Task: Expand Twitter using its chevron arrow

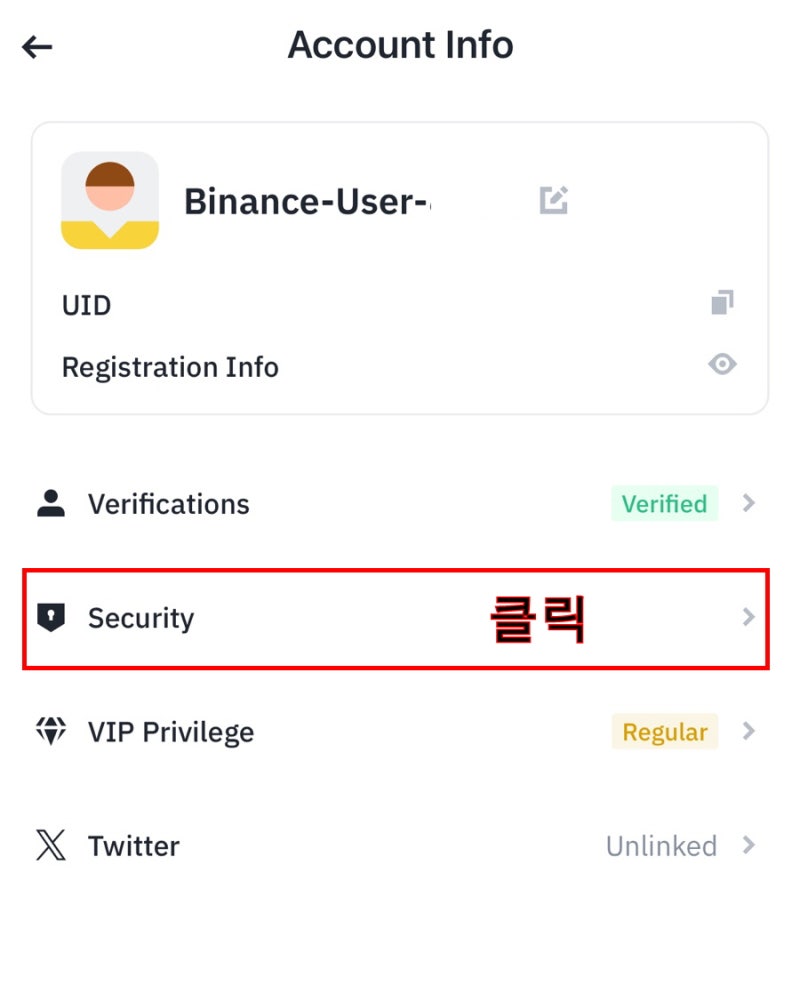Action: tap(749, 845)
